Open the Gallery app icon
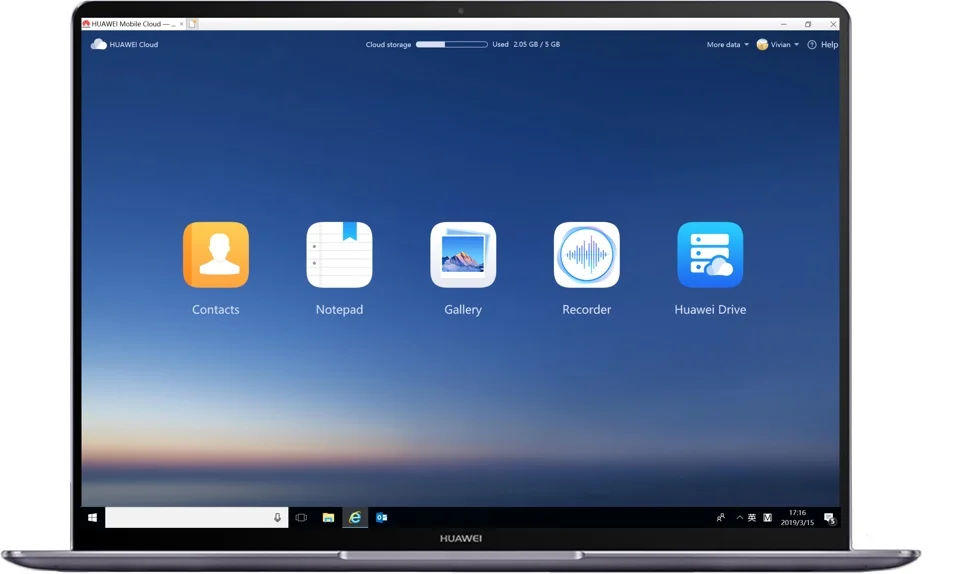 (x=463, y=254)
